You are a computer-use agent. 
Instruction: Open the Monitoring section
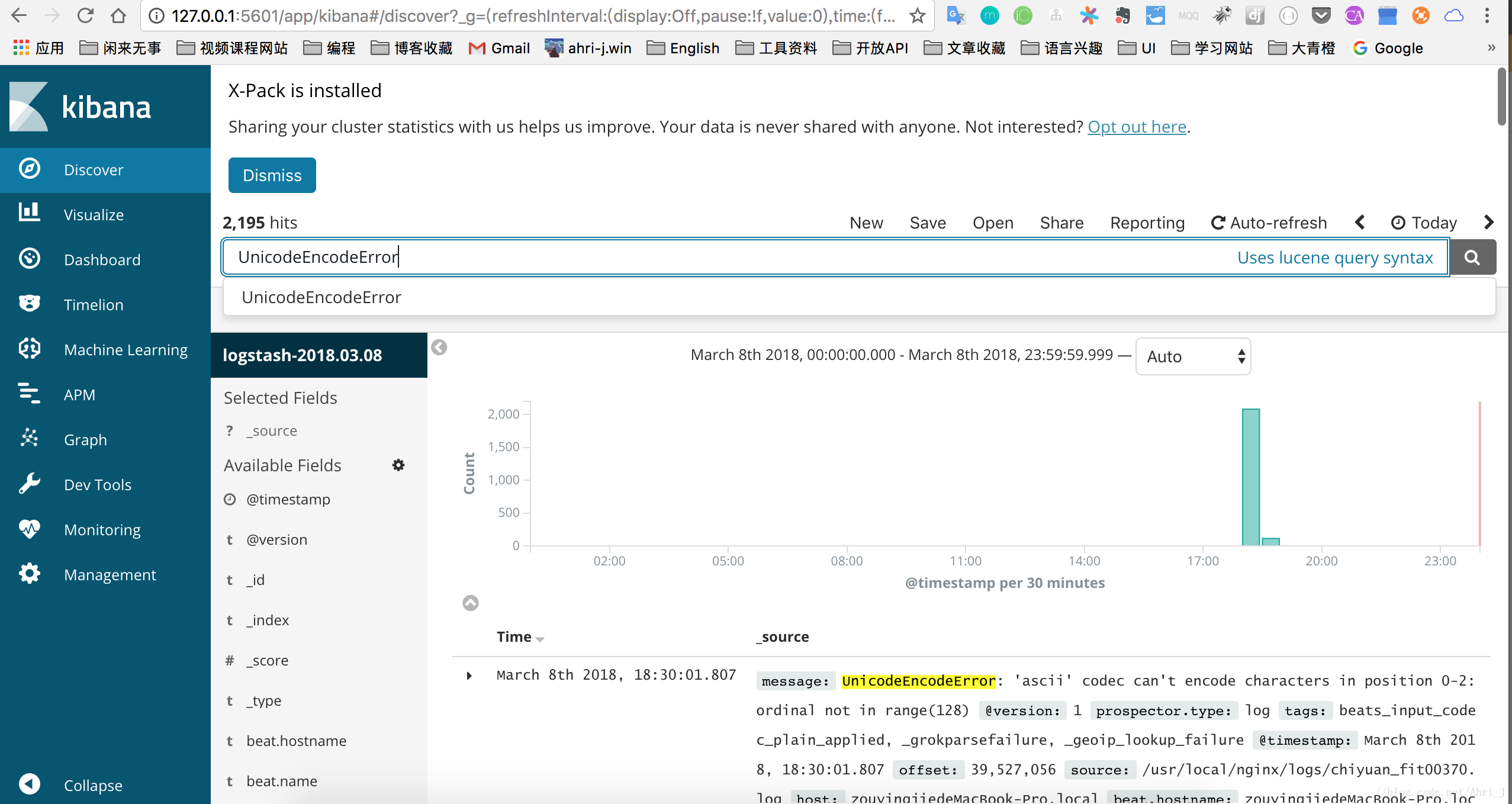click(x=105, y=530)
